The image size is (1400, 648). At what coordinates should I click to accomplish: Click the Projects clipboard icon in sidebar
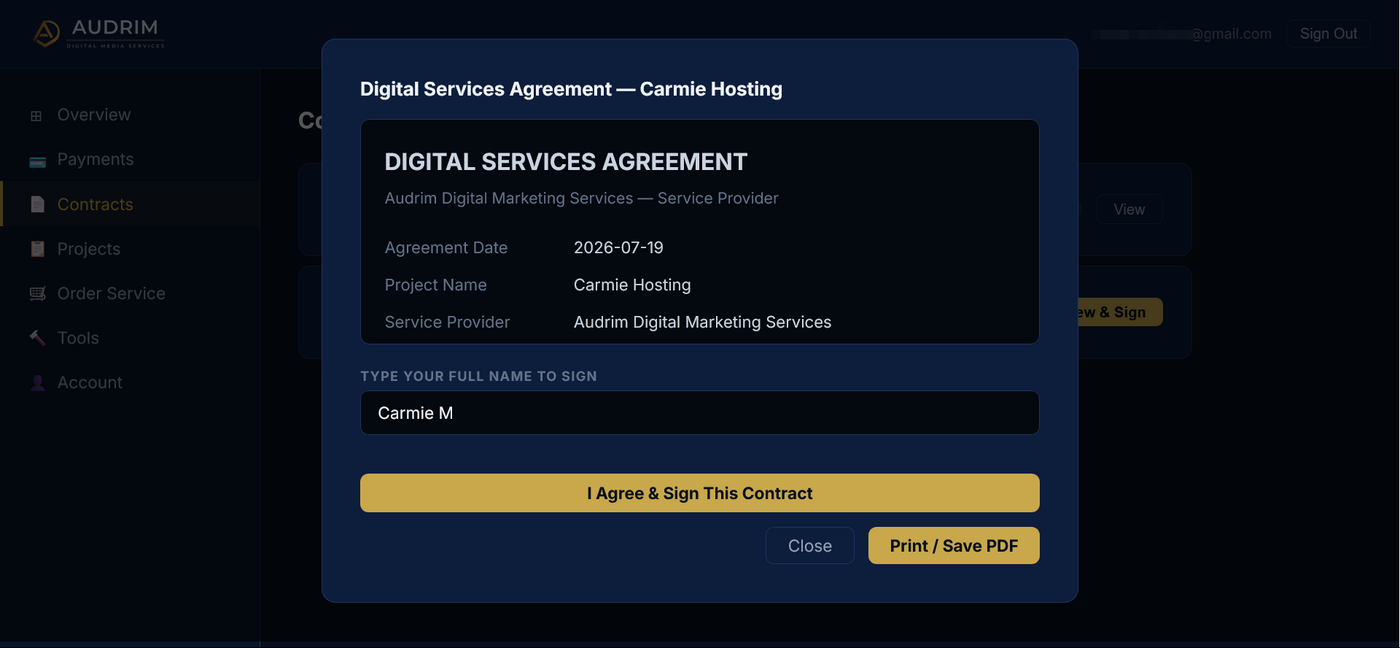click(x=37, y=249)
